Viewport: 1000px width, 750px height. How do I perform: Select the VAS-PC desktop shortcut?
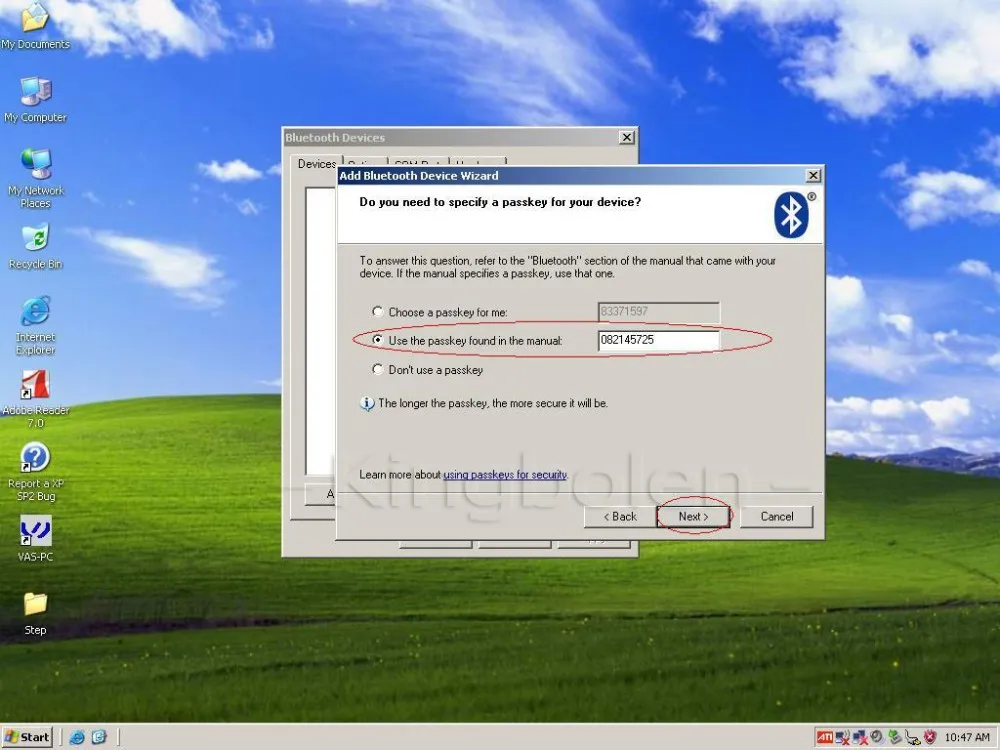pyautogui.click(x=35, y=539)
